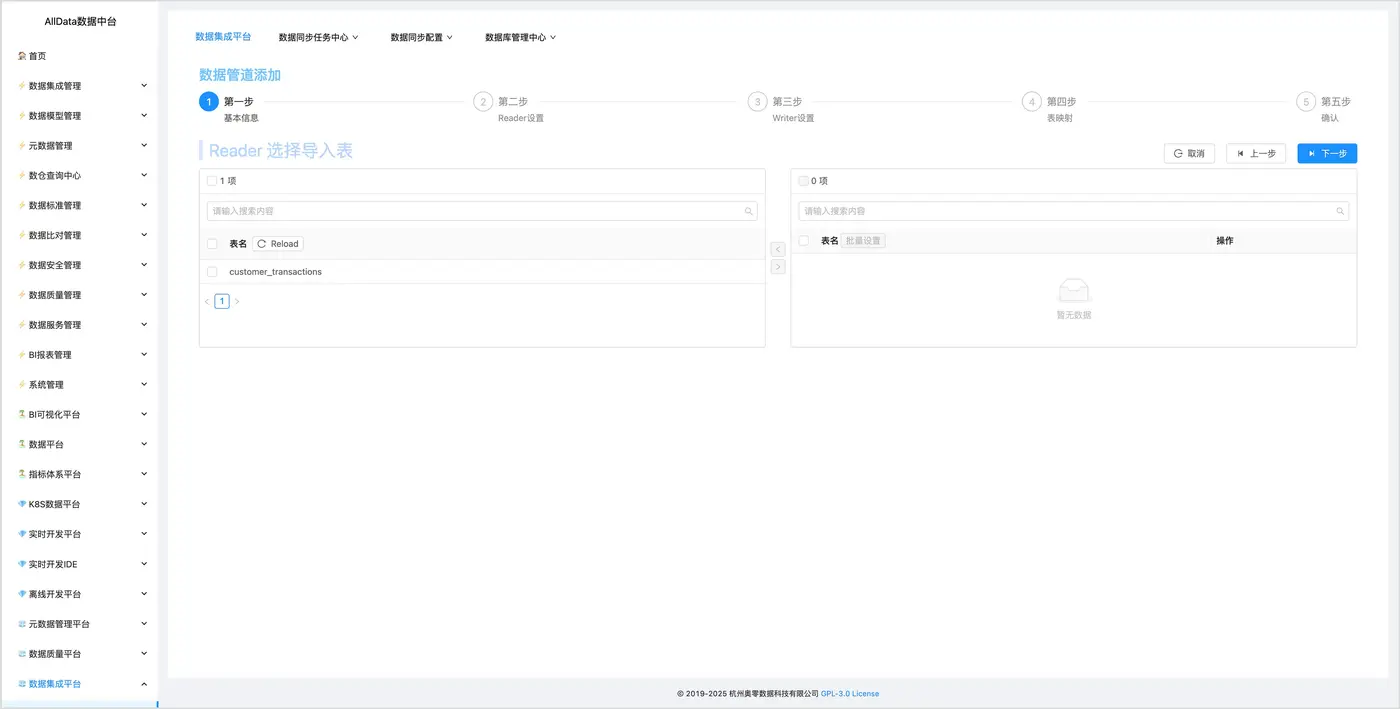
Task: Go to 首页 in the sidebar
Action: [x=37, y=56]
